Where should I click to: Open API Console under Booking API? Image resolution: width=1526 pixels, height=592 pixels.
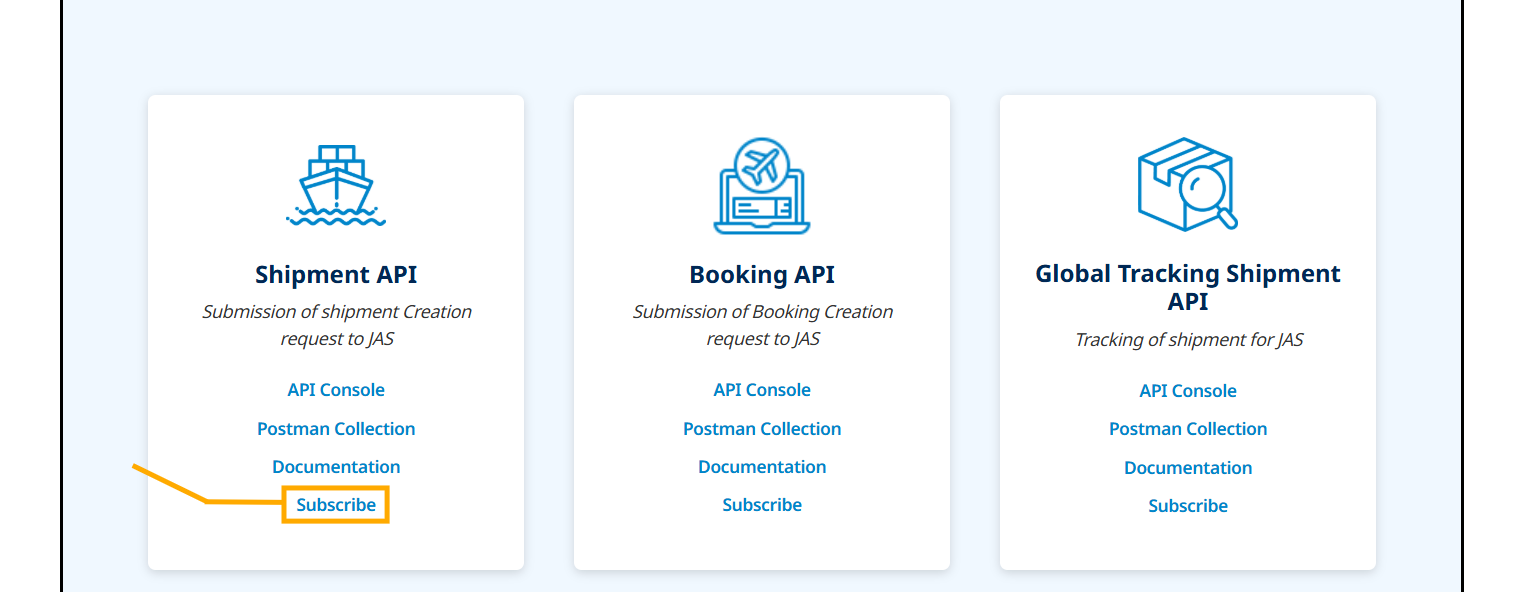point(762,390)
